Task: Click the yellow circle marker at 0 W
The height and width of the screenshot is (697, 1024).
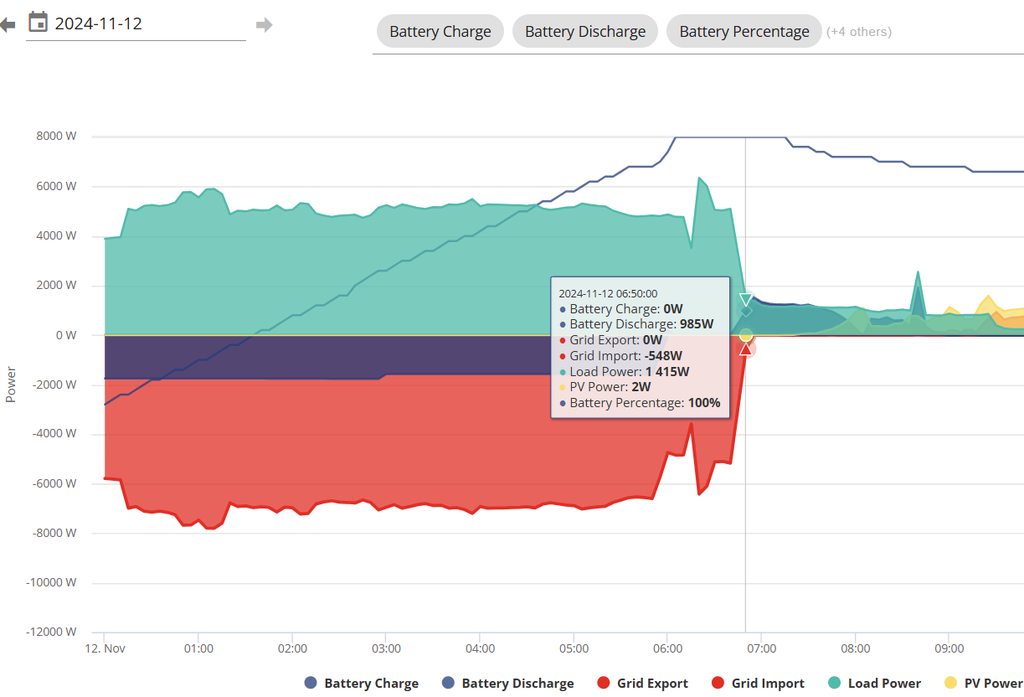Action: [x=745, y=335]
